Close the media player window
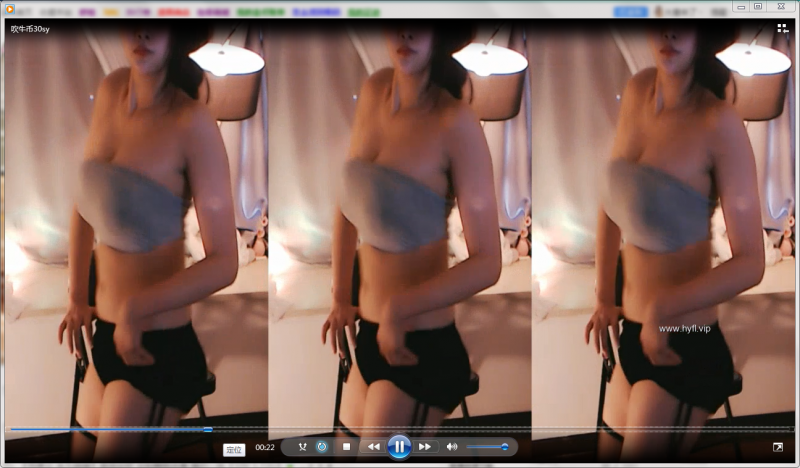The width and height of the screenshot is (800, 468). click(x=780, y=7)
